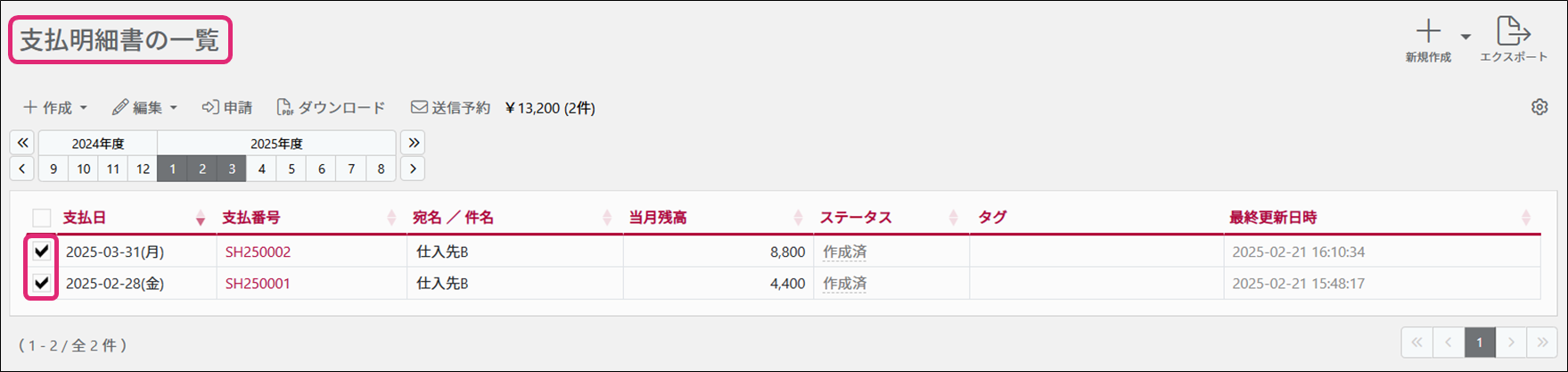Click the 新規作成 plus icon

pos(1428,32)
